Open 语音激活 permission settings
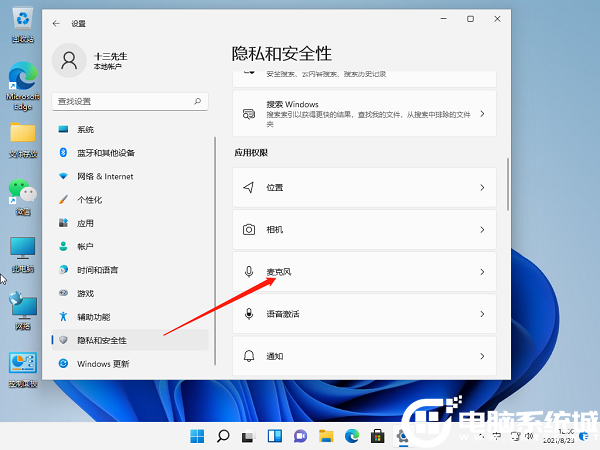 364,314
